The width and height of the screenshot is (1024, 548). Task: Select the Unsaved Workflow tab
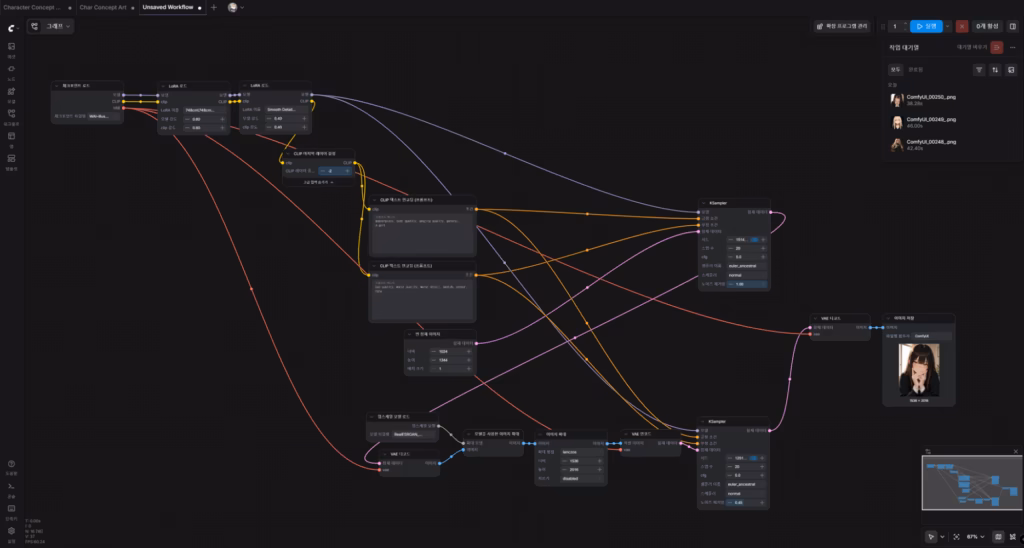tap(168, 7)
